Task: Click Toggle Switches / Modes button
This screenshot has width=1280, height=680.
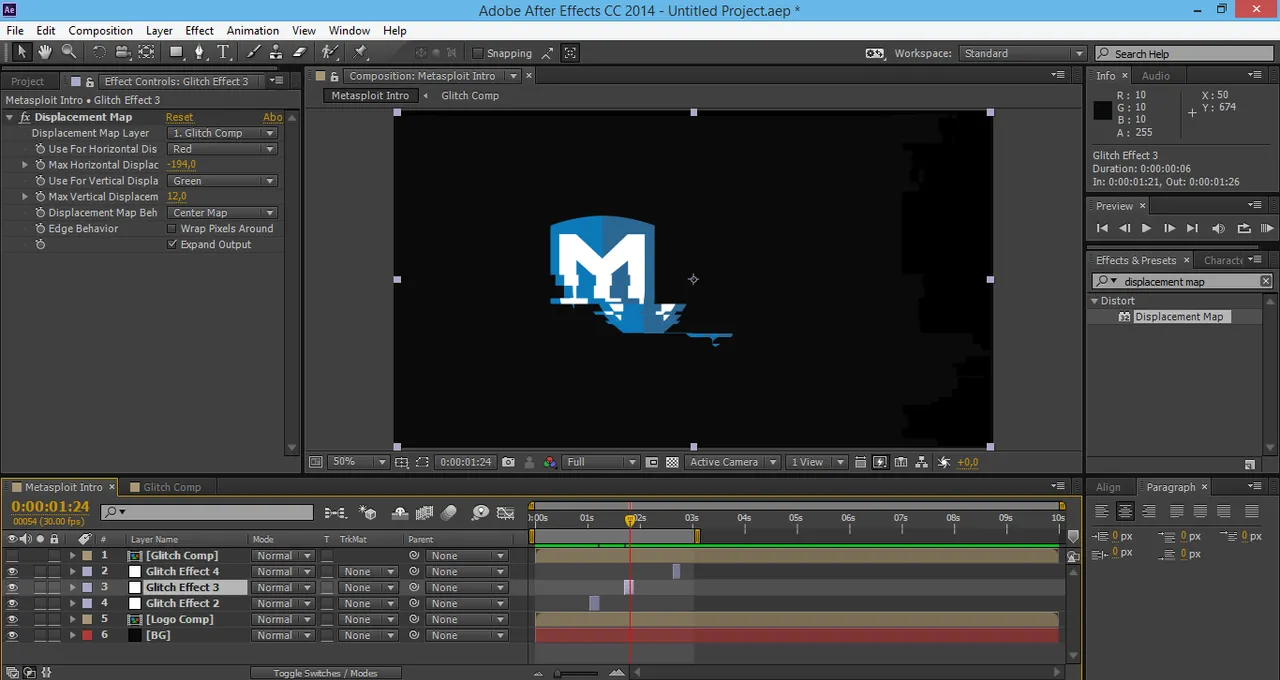Action: [x=325, y=673]
